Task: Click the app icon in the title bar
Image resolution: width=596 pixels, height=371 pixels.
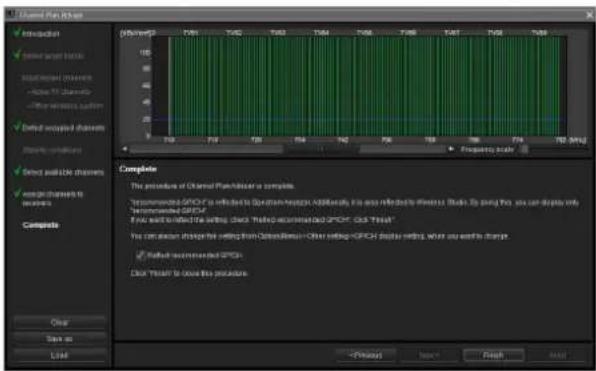Action: coord(11,15)
